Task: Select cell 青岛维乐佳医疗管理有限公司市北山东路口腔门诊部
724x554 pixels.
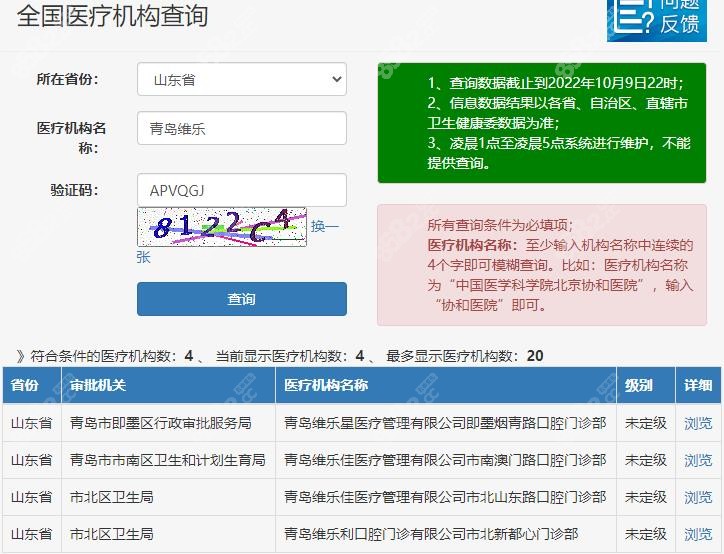Action: [x=445, y=497]
